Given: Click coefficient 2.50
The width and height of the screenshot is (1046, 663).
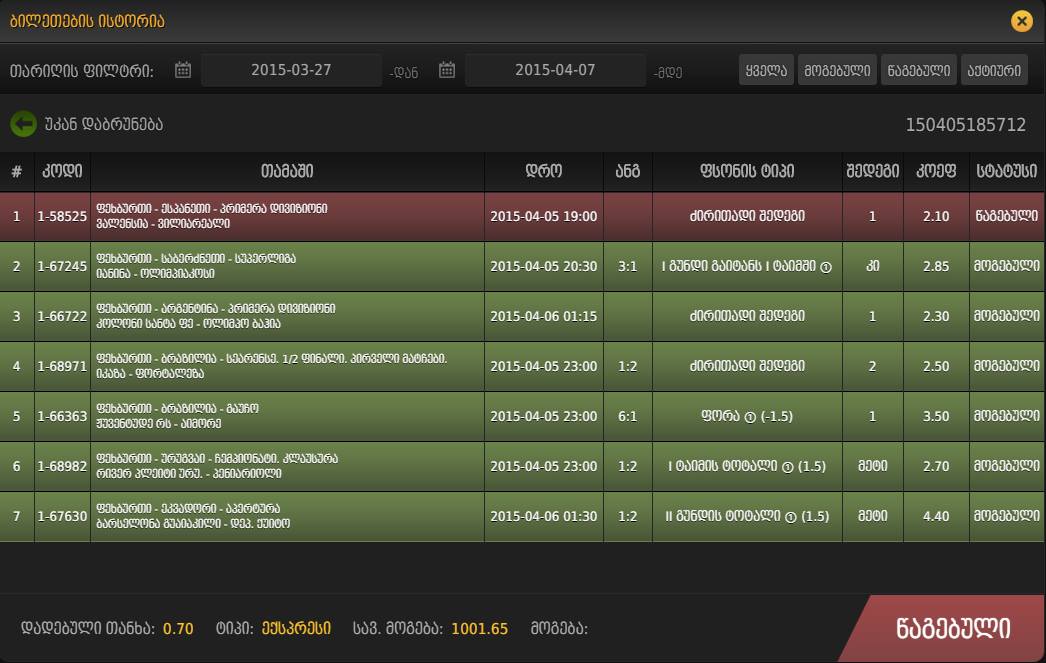Looking at the screenshot, I should tap(936, 366).
